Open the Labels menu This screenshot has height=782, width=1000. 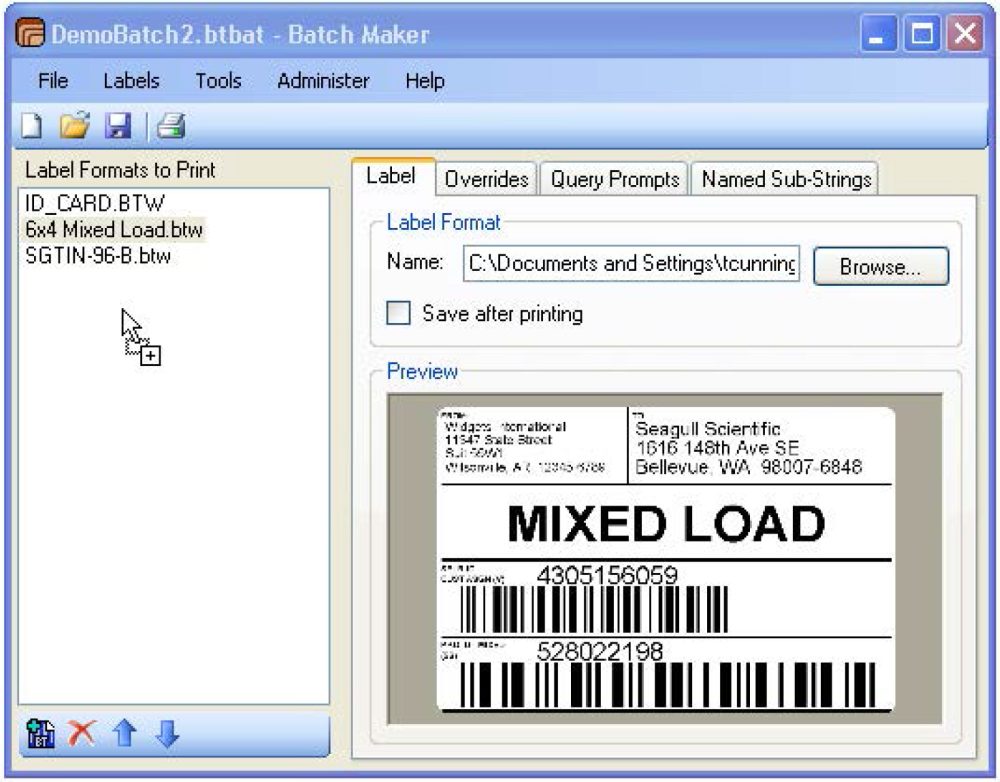click(130, 81)
